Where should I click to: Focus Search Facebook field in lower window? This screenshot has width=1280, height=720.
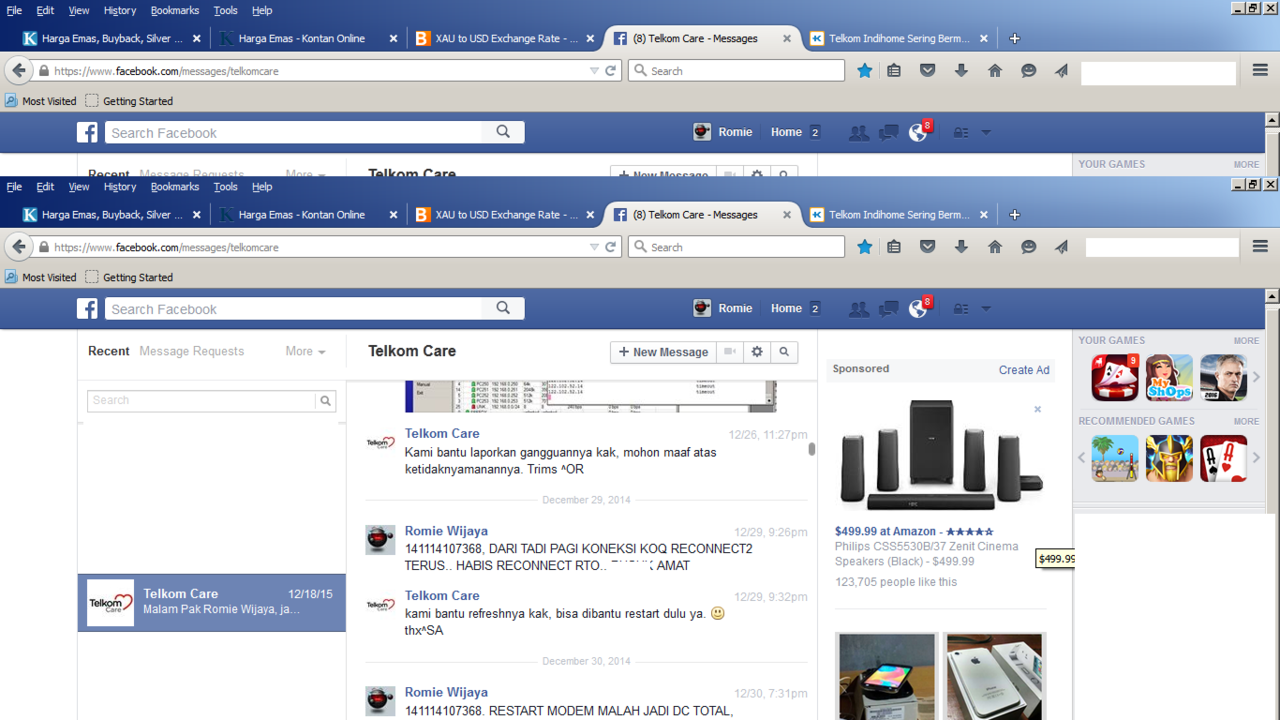pyautogui.click(x=294, y=309)
